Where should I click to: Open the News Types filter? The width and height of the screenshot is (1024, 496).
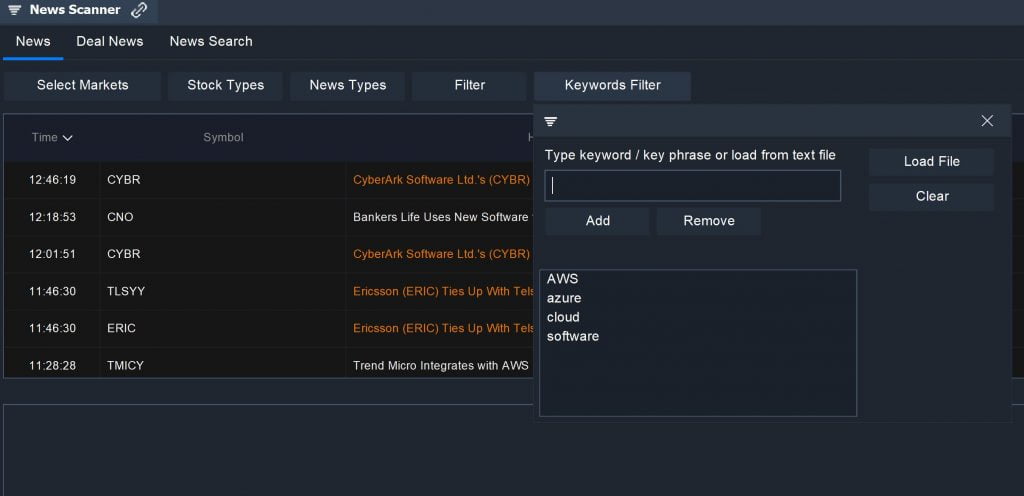pyautogui.click(x=347, y=85)
